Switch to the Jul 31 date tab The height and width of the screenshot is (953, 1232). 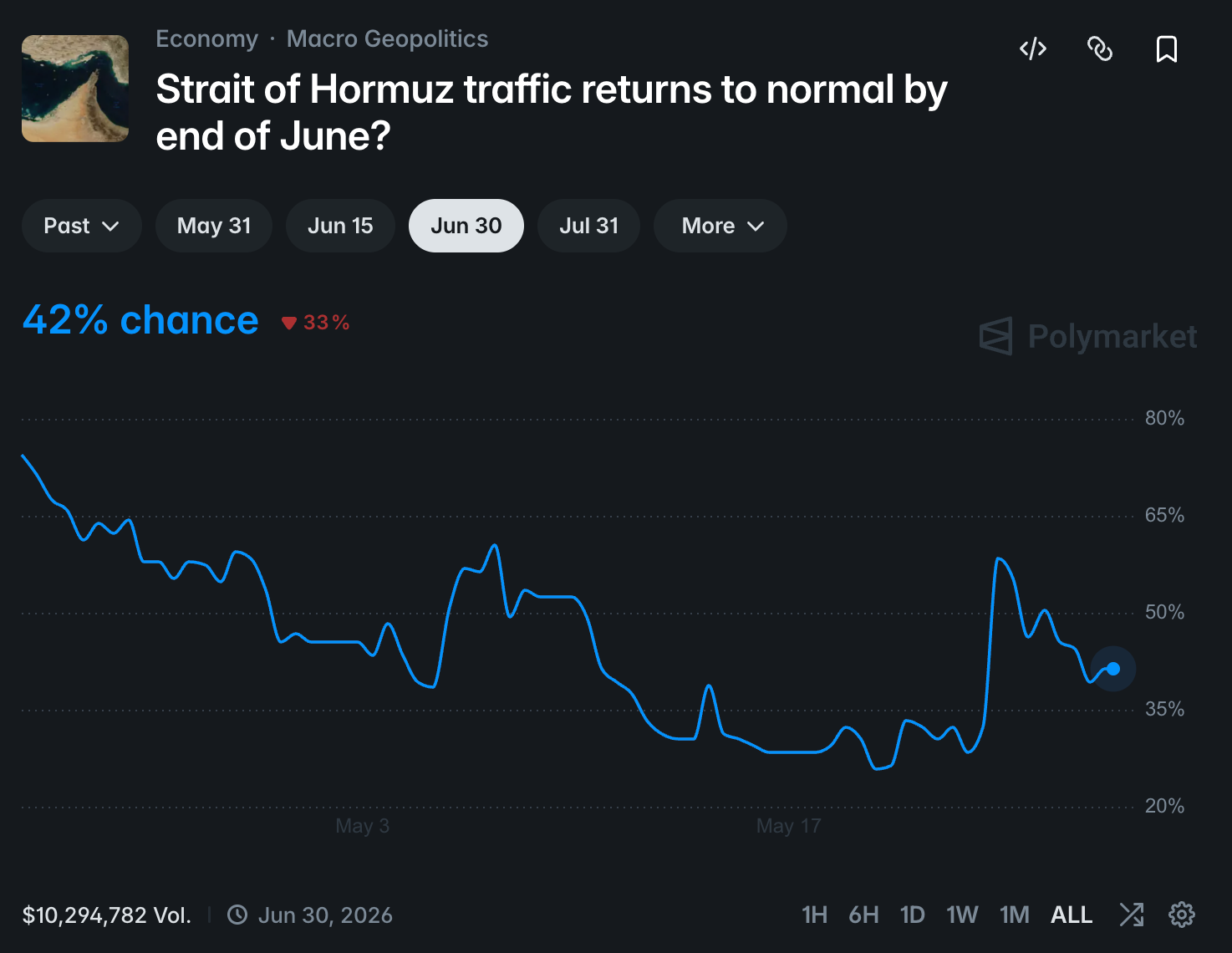[588, 226]
